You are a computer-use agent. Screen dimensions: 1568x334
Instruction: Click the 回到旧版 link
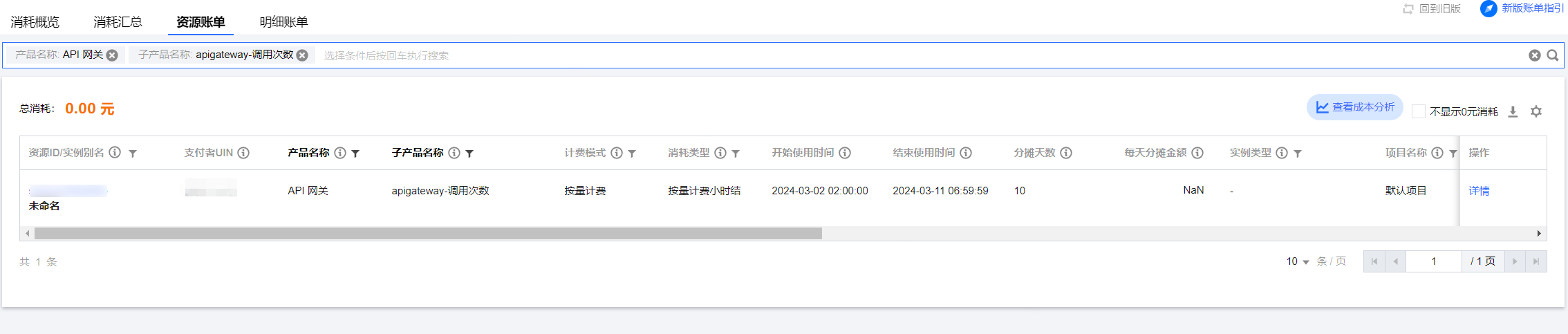pyautogui.click(x=1431, y=8)
